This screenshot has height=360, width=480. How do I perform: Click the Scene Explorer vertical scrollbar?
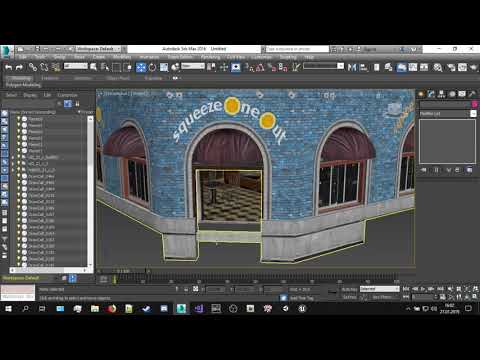(90, 191)
